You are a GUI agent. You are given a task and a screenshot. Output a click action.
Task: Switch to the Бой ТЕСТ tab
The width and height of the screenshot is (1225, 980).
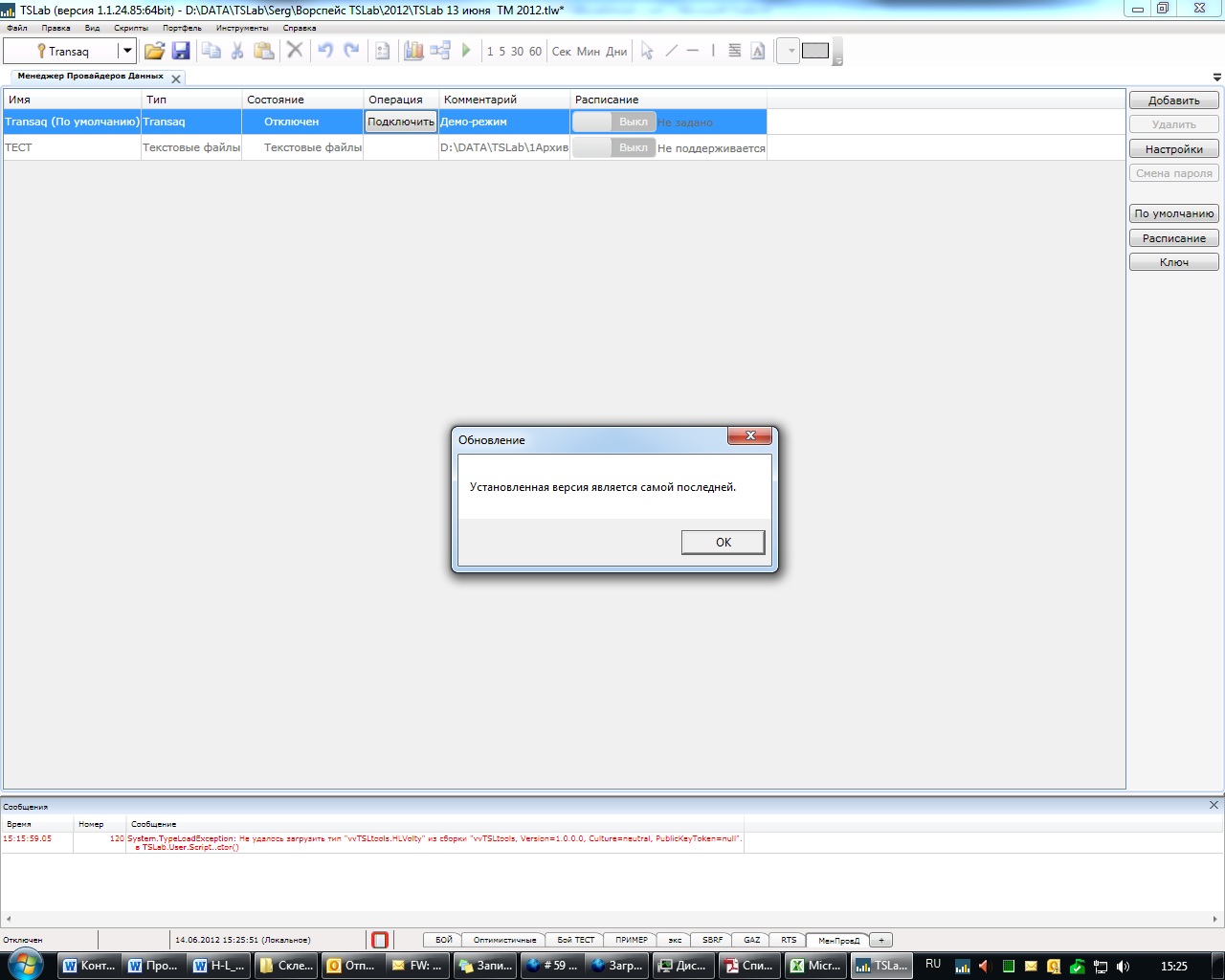[576, 940]
